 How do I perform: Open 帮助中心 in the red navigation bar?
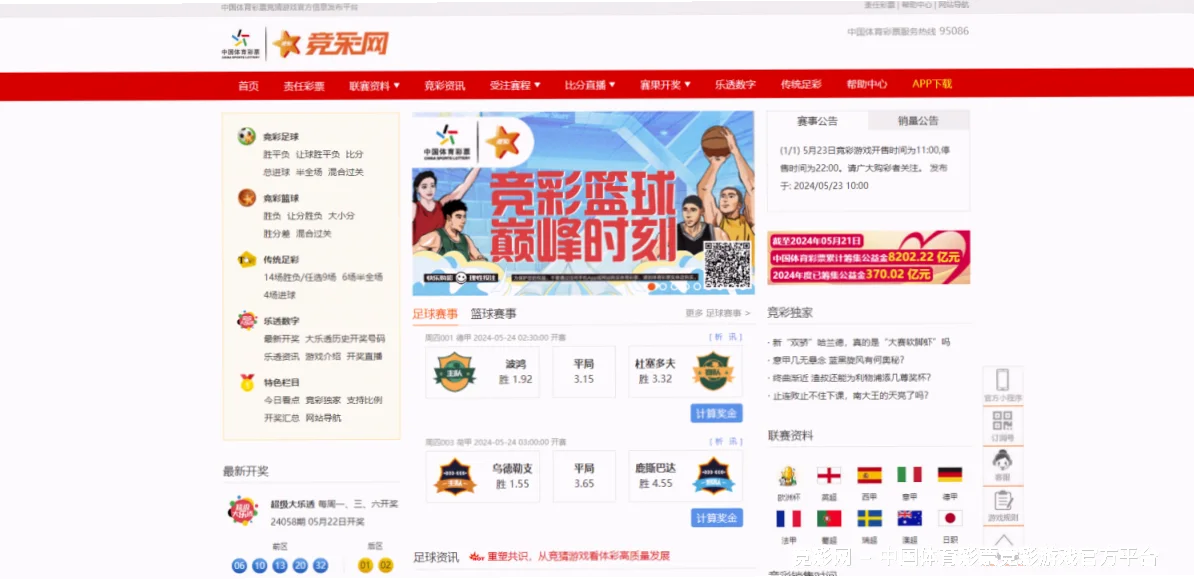867,84
